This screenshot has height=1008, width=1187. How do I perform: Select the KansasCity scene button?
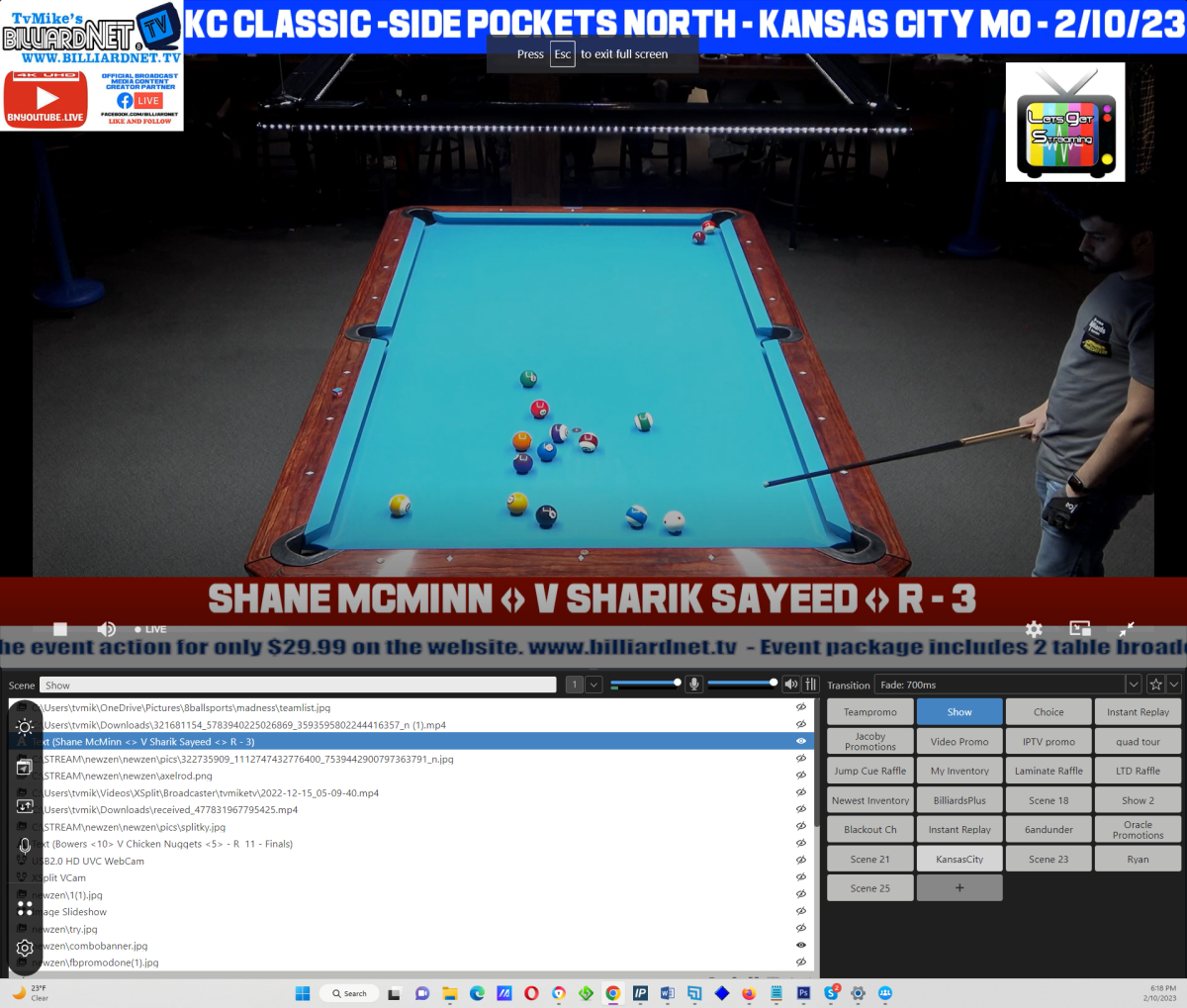959,859
